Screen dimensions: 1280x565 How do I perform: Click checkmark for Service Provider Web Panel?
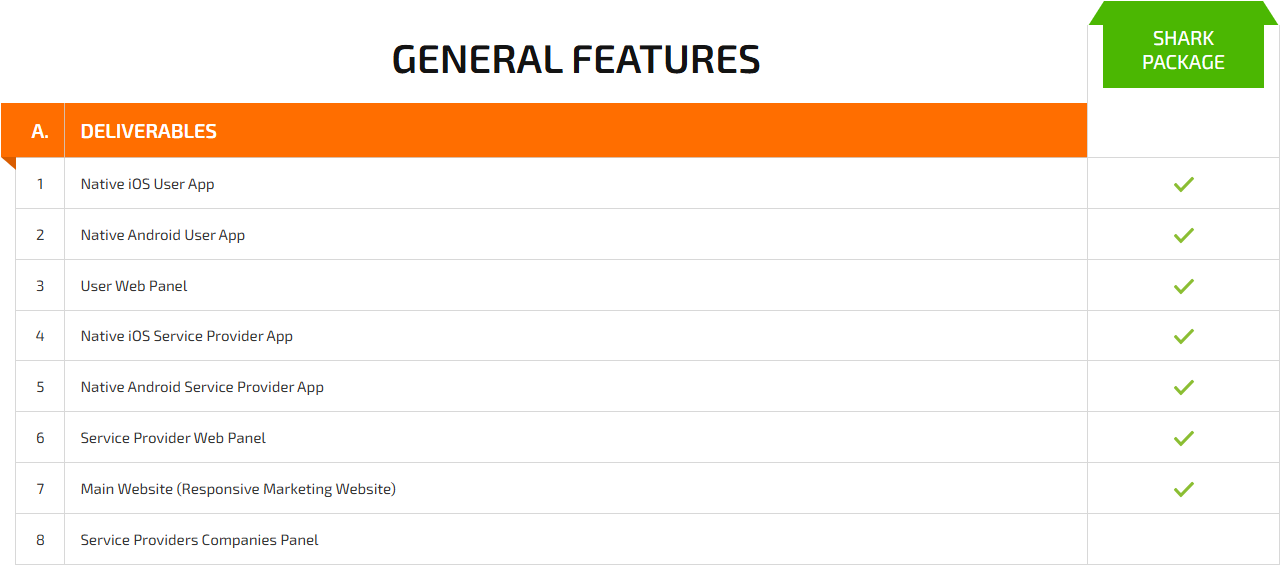click(1184, 438)
